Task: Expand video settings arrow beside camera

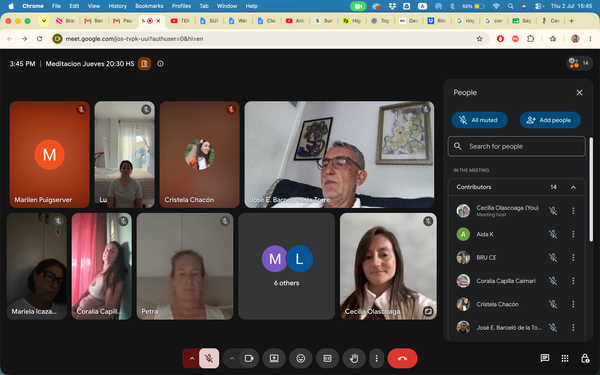Action: point(232,358)
